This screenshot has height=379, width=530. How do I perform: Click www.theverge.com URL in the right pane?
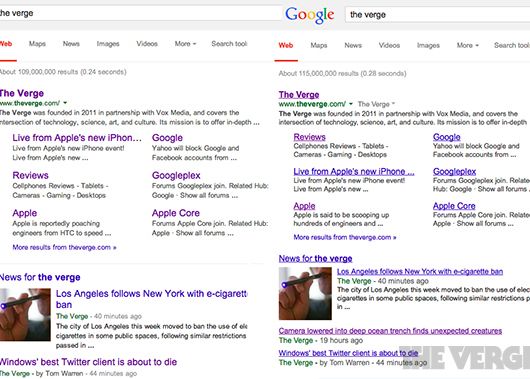click(312, 104)
